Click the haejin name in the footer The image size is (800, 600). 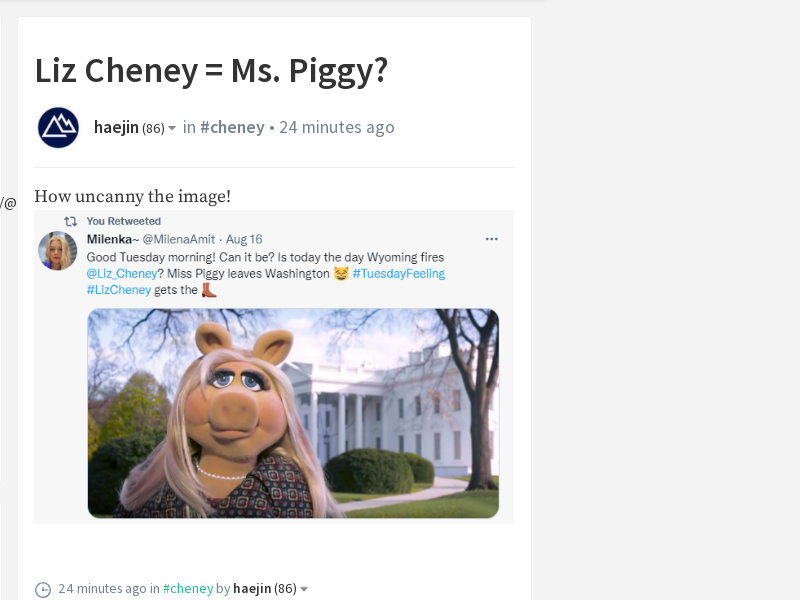pyautogui.click(x=252, y=589)
